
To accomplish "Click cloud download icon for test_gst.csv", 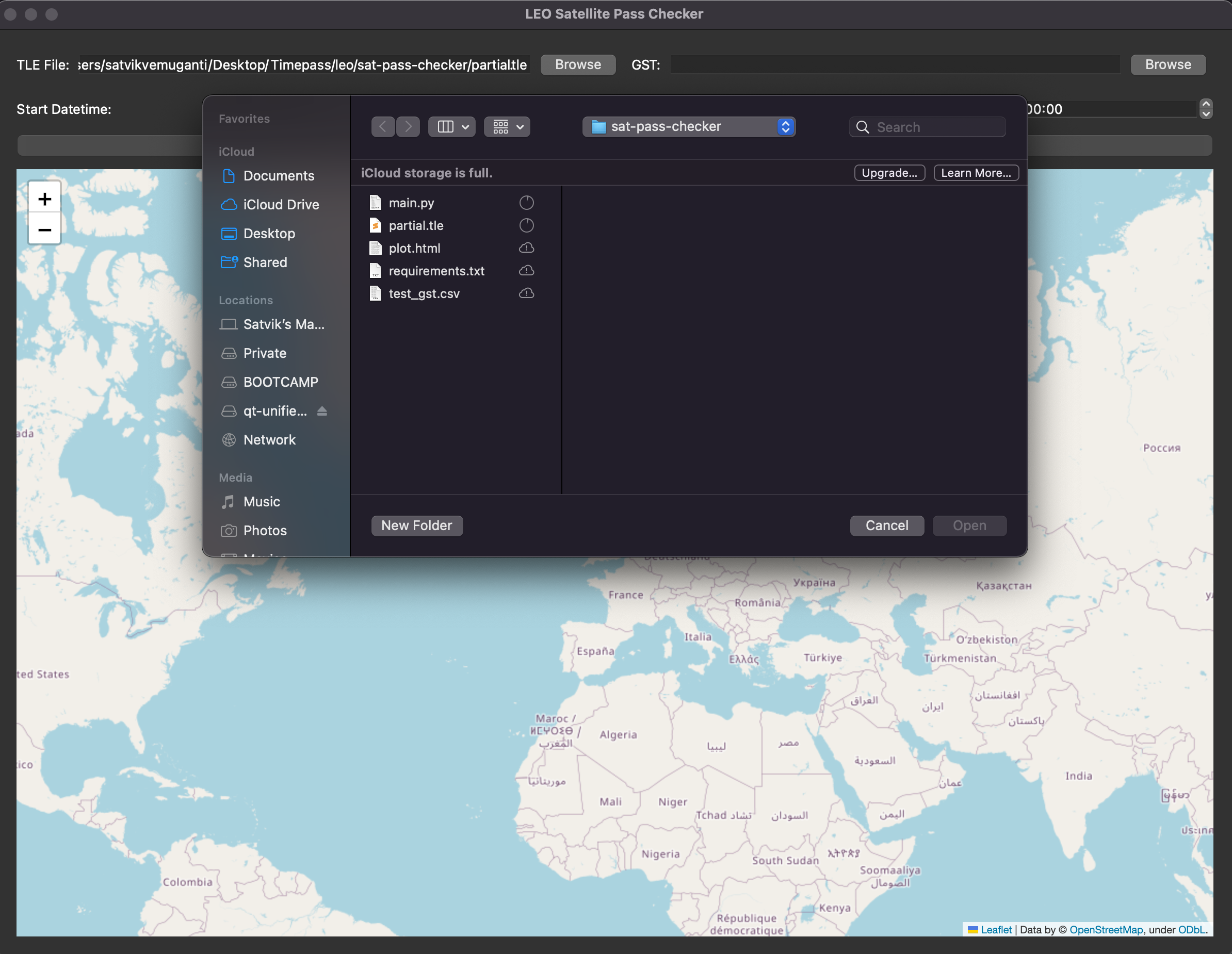I will click(526, 293).
